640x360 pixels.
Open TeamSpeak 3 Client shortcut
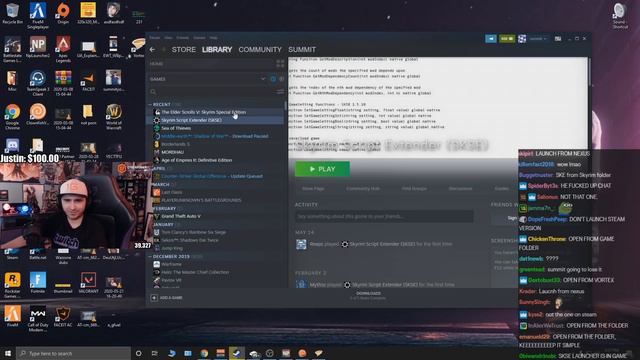[x=38, y=82]
